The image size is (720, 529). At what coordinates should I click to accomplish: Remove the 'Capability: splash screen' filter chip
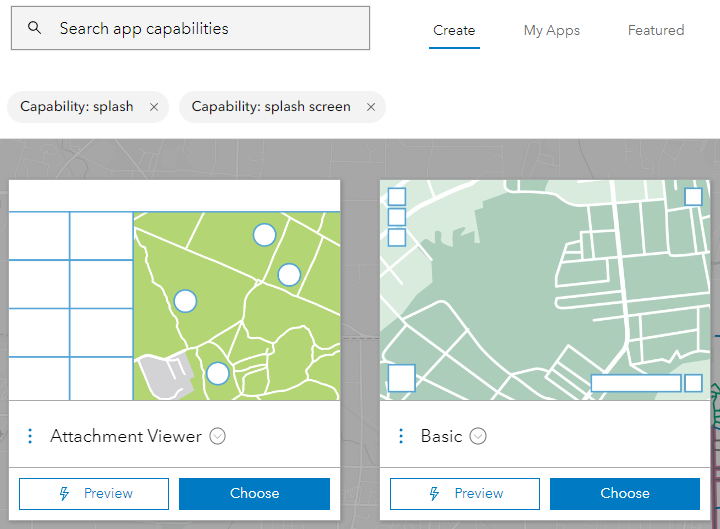pos(370,107)
